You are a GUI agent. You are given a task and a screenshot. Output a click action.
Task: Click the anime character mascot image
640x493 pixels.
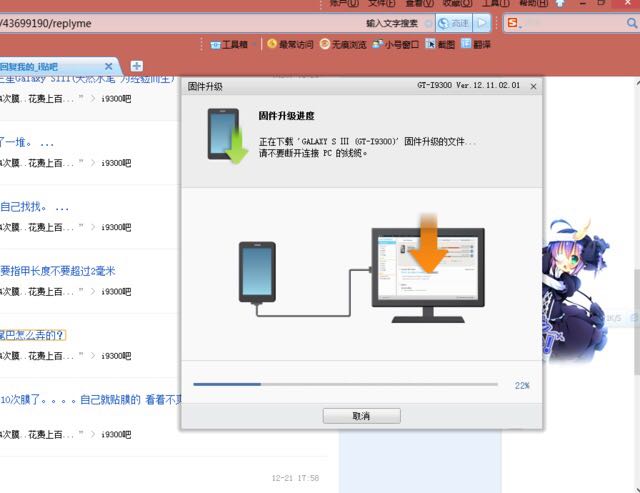coord(576,290)
